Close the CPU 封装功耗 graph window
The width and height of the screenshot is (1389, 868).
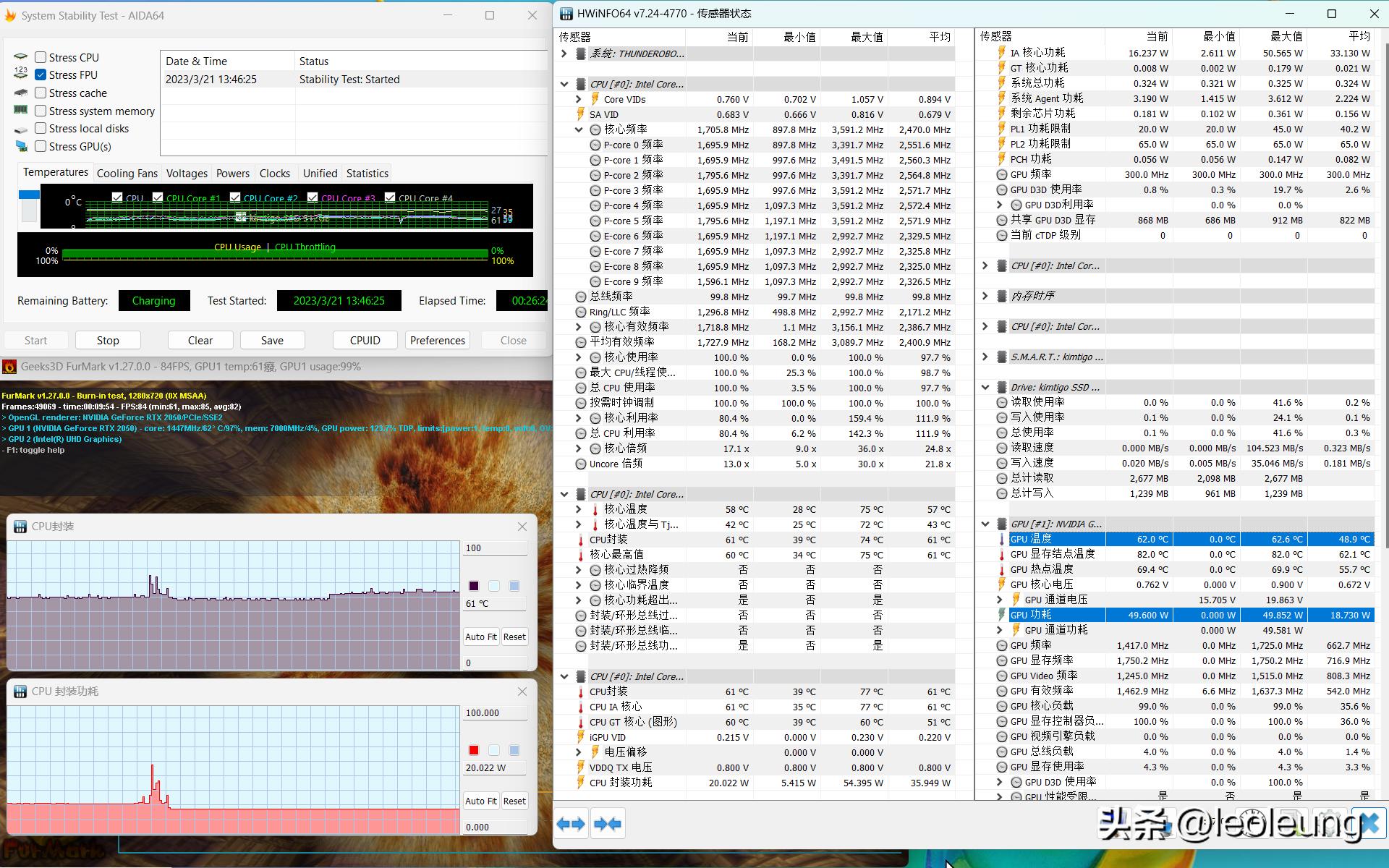pyautogui.click(x=522, y=692)
